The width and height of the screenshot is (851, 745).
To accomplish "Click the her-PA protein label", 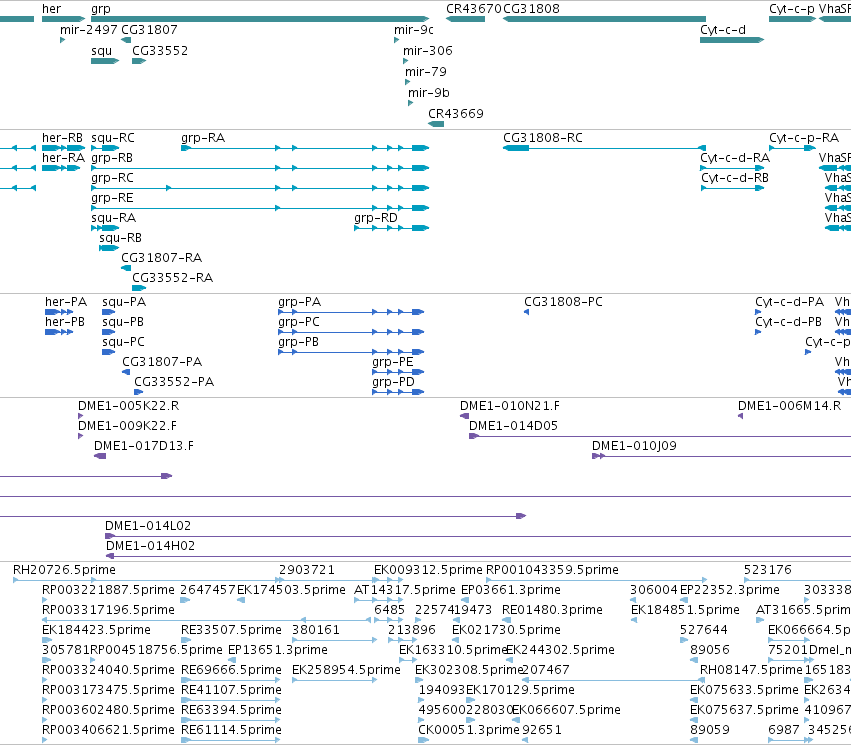I will [66, 302].
